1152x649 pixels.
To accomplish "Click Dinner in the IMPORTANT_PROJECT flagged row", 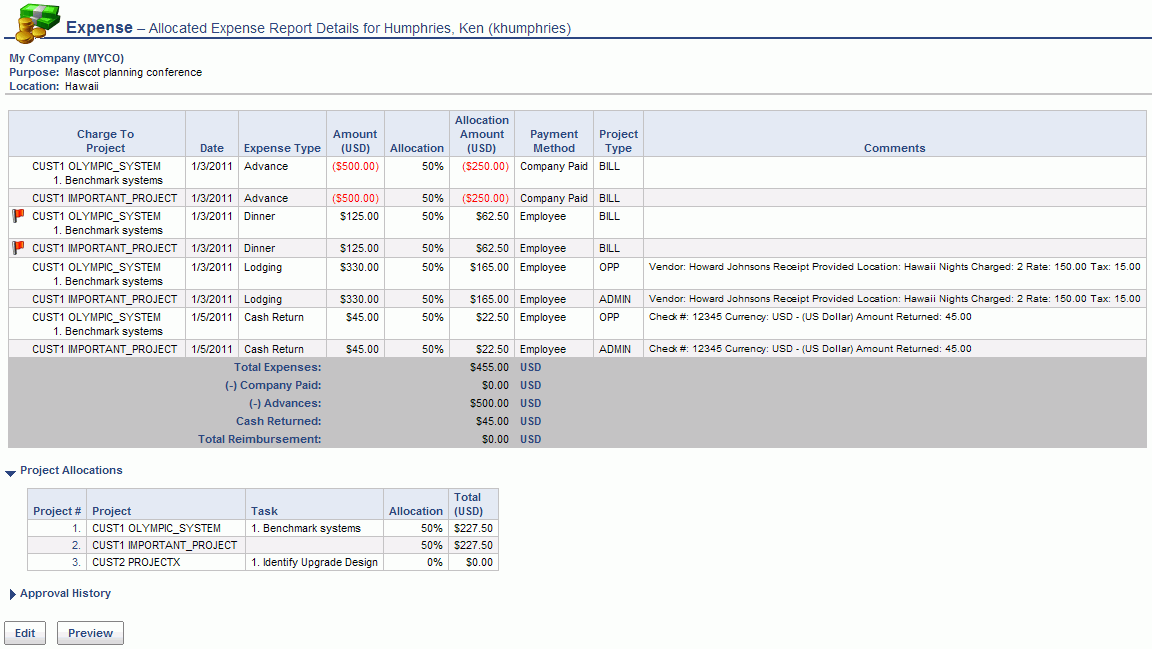I will [259, 248].
